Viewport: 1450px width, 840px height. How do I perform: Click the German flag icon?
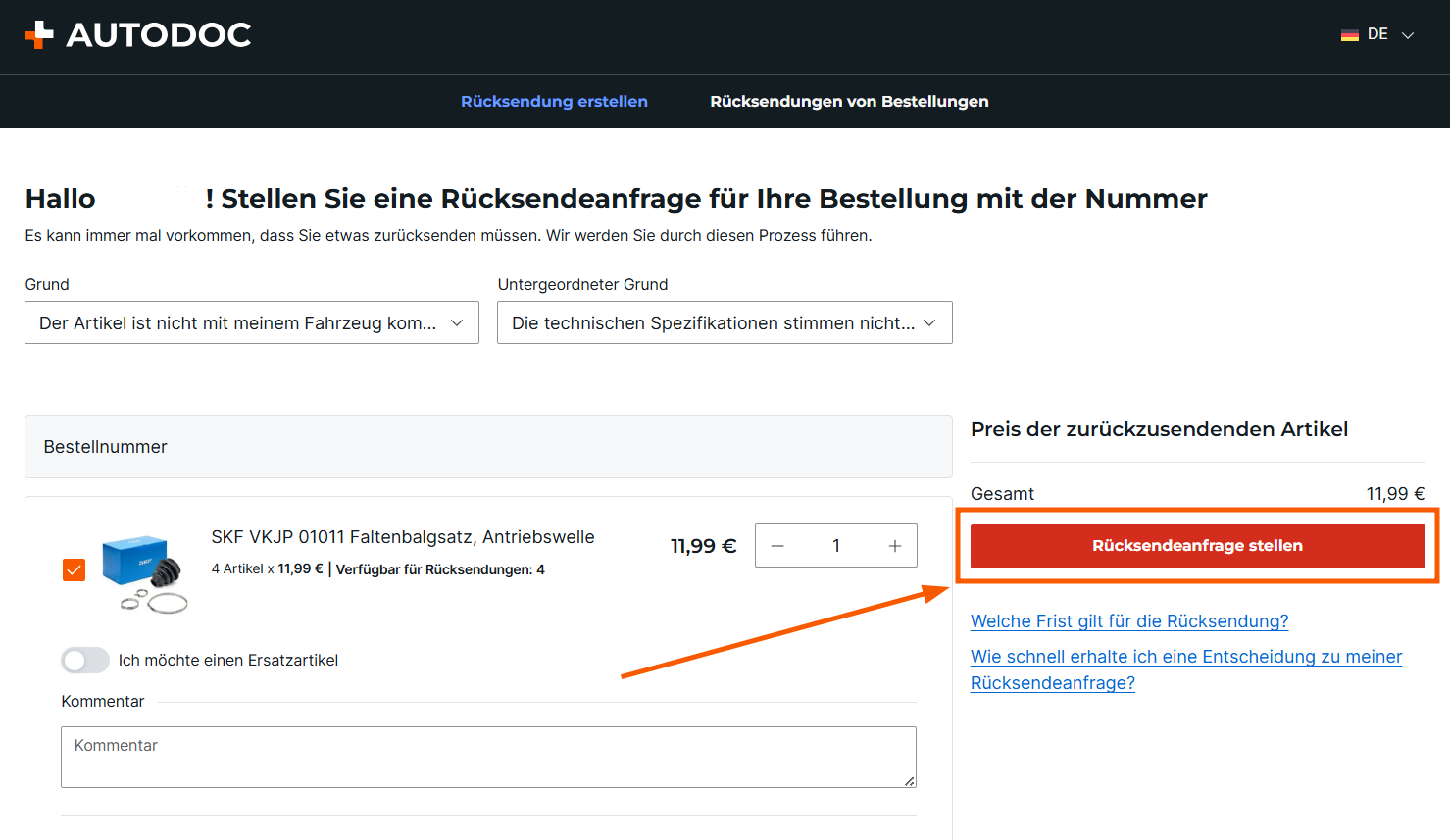[1349, 34]
